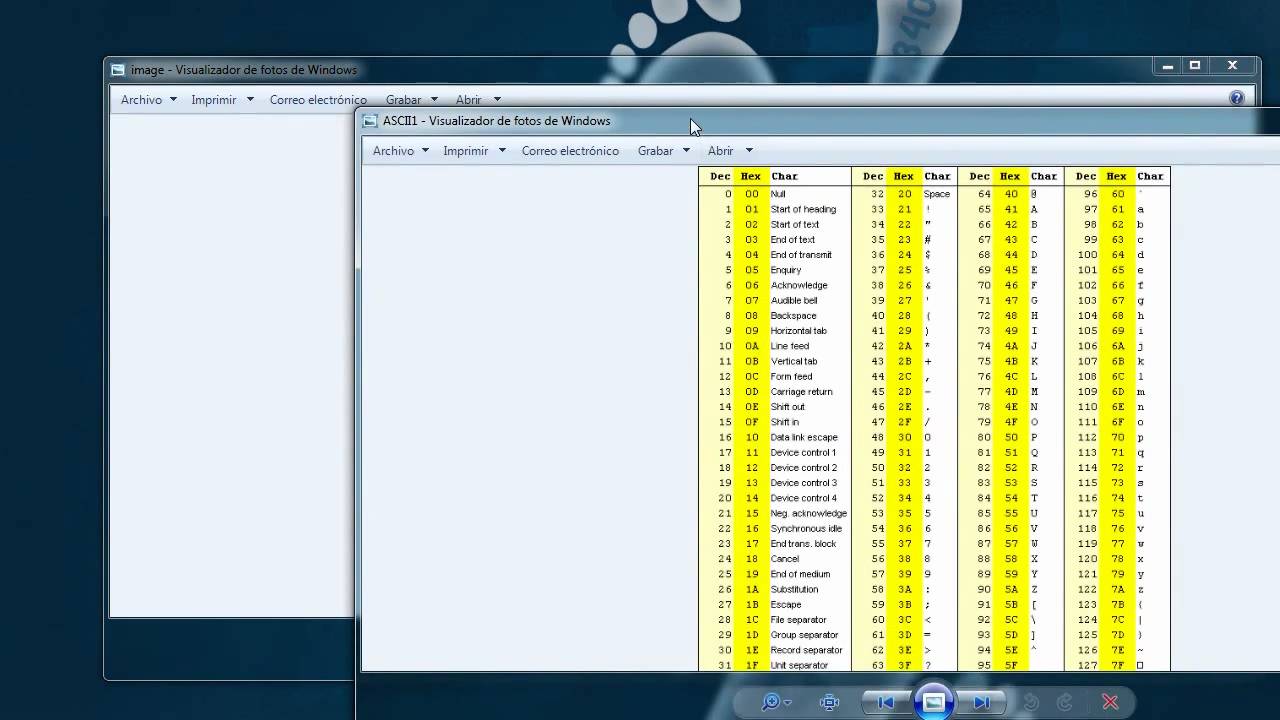This screenshot has height=720, width=1280.
Task: Click Correo electrónico in the ASCII1 window
Action: point(570,151)
